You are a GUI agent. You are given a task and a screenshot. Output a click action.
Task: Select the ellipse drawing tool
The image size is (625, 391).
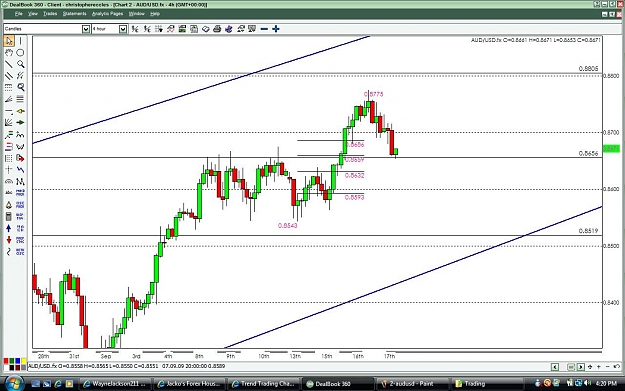pos(20,53)
